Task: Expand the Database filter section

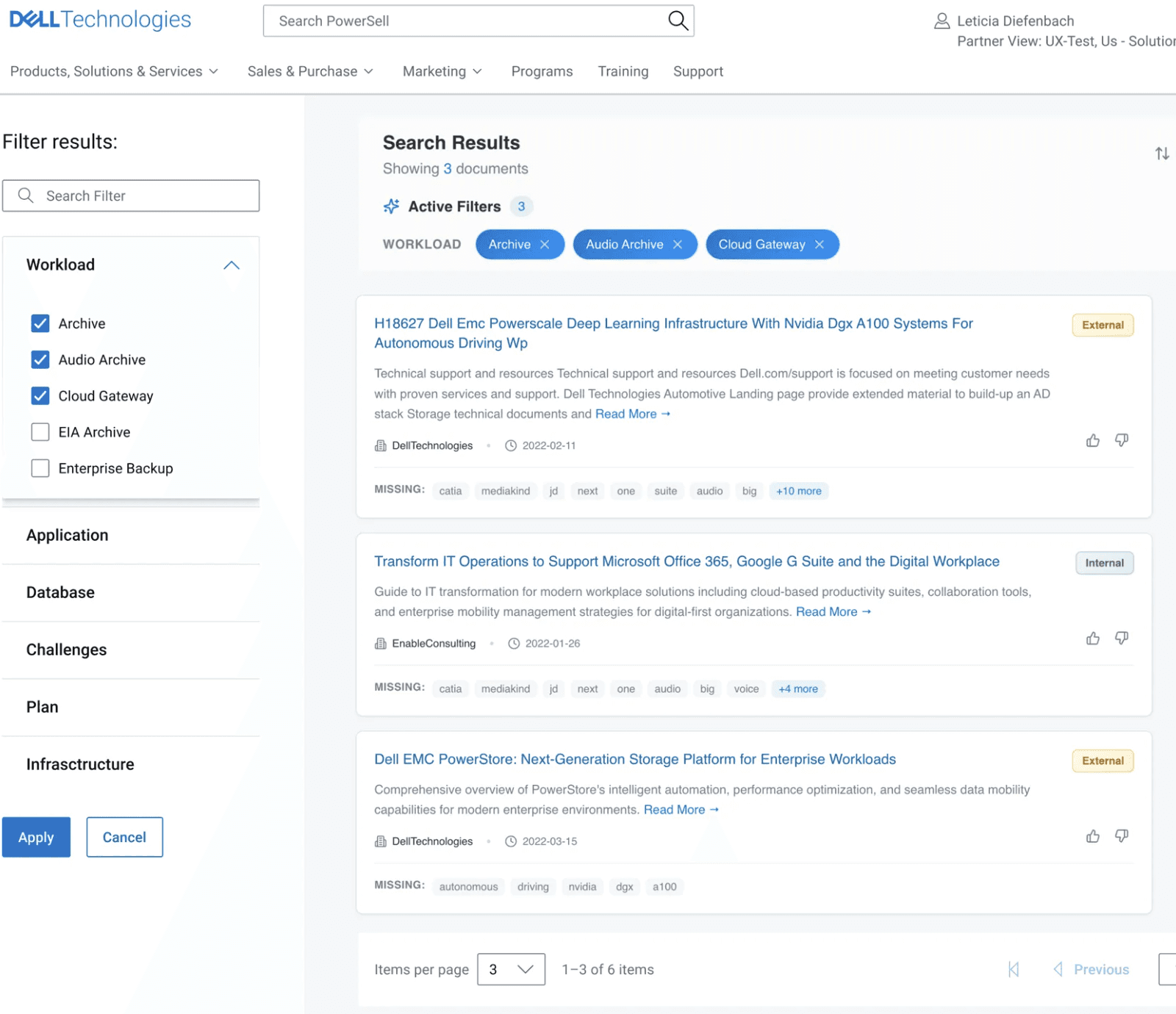Action: click(x=131, y=592)
